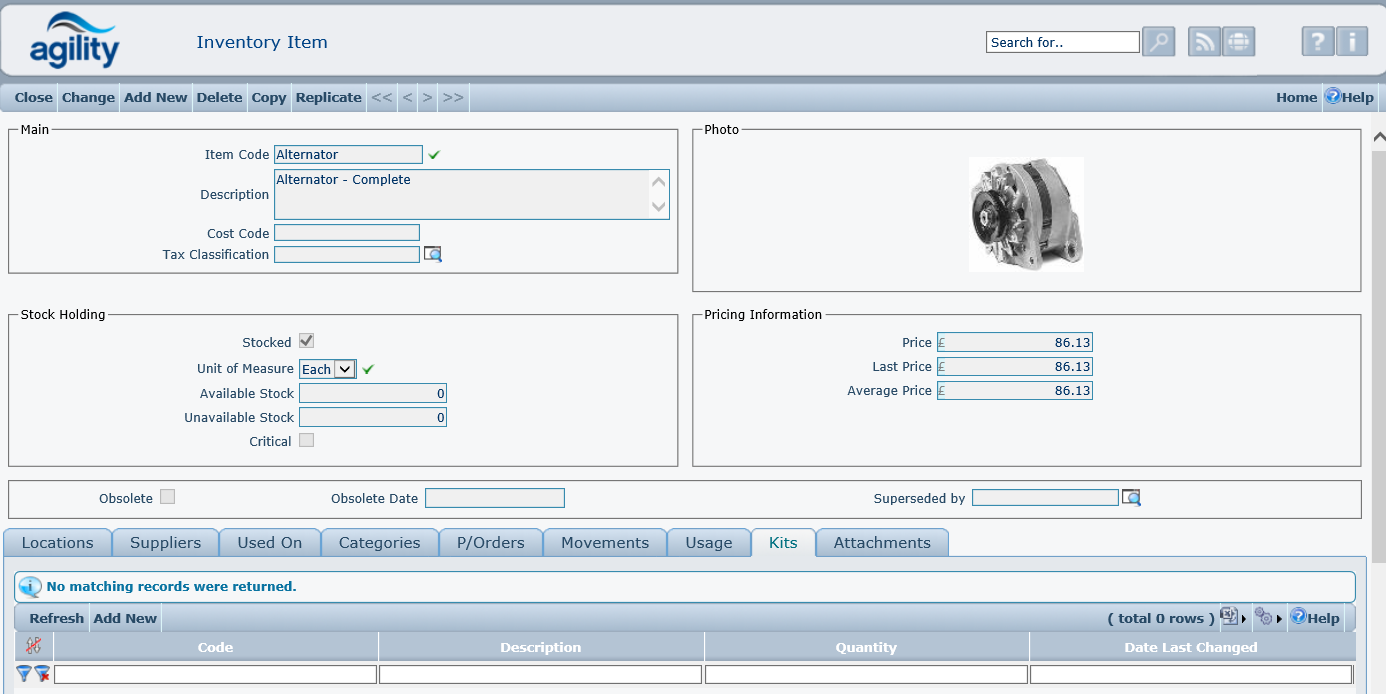Click the alternator photo thumbnail
The width and height of the screenshot is (1386, 694).
[1026, 214]
